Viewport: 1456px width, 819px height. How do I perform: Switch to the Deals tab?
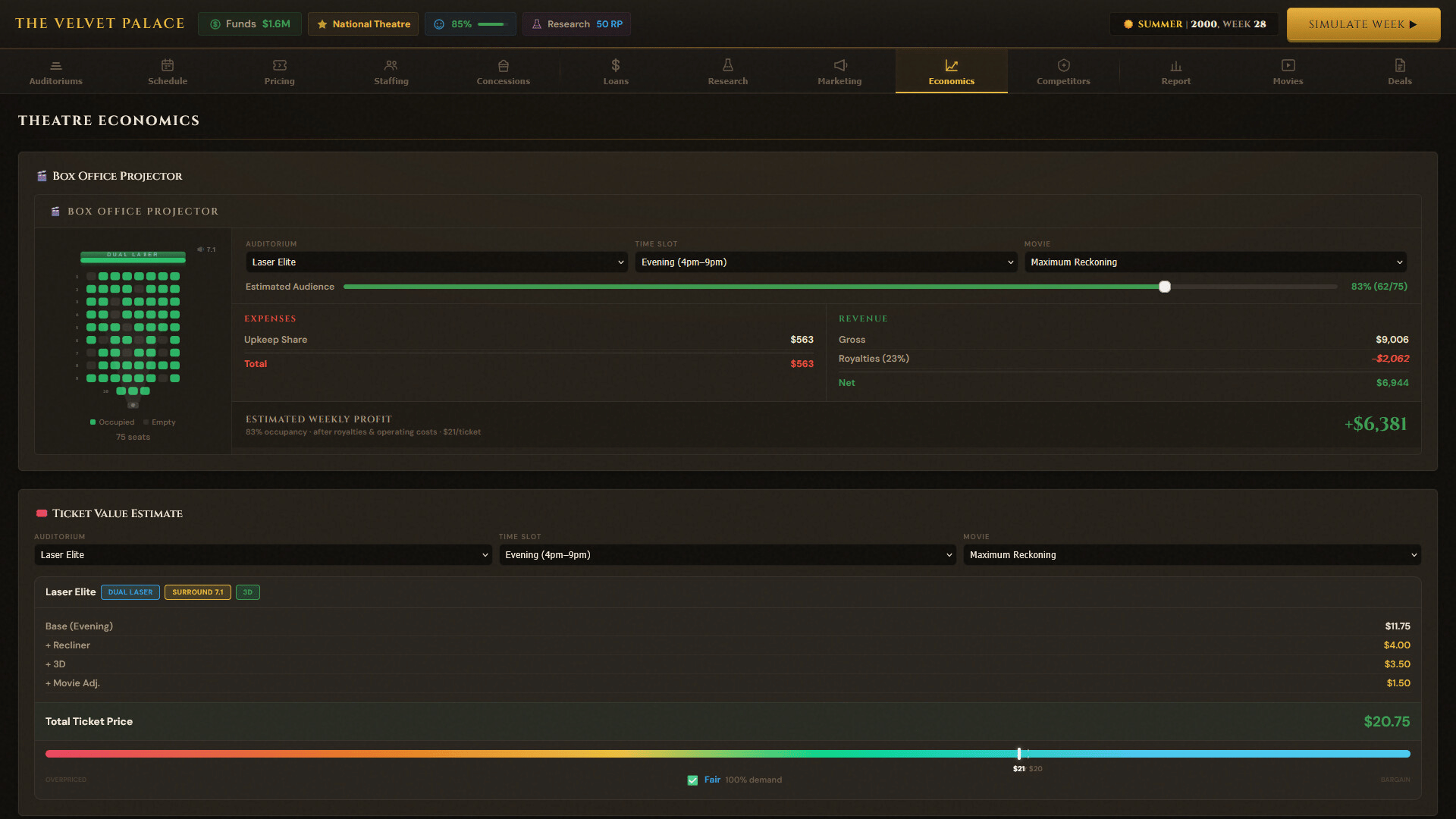click(1399, 72)
